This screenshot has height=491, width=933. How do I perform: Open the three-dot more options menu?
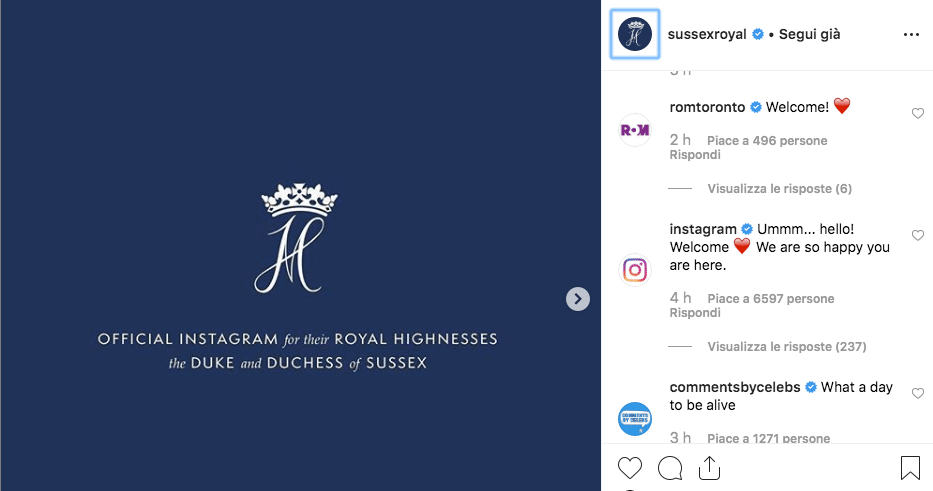click(910, 34)
